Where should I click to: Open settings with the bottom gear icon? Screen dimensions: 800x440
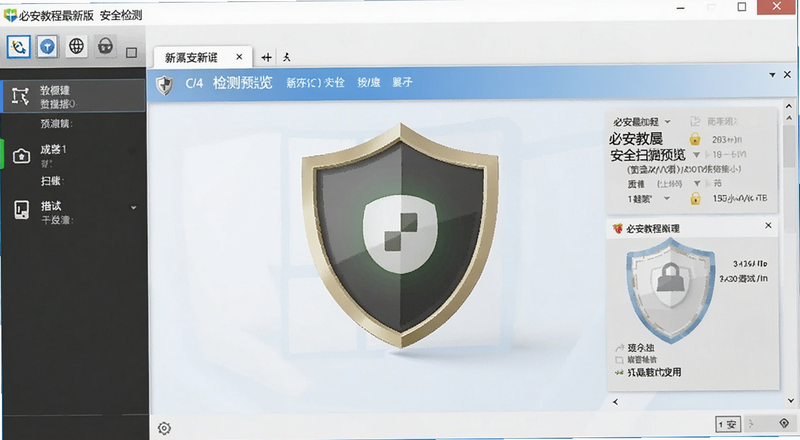coord(164,428)
